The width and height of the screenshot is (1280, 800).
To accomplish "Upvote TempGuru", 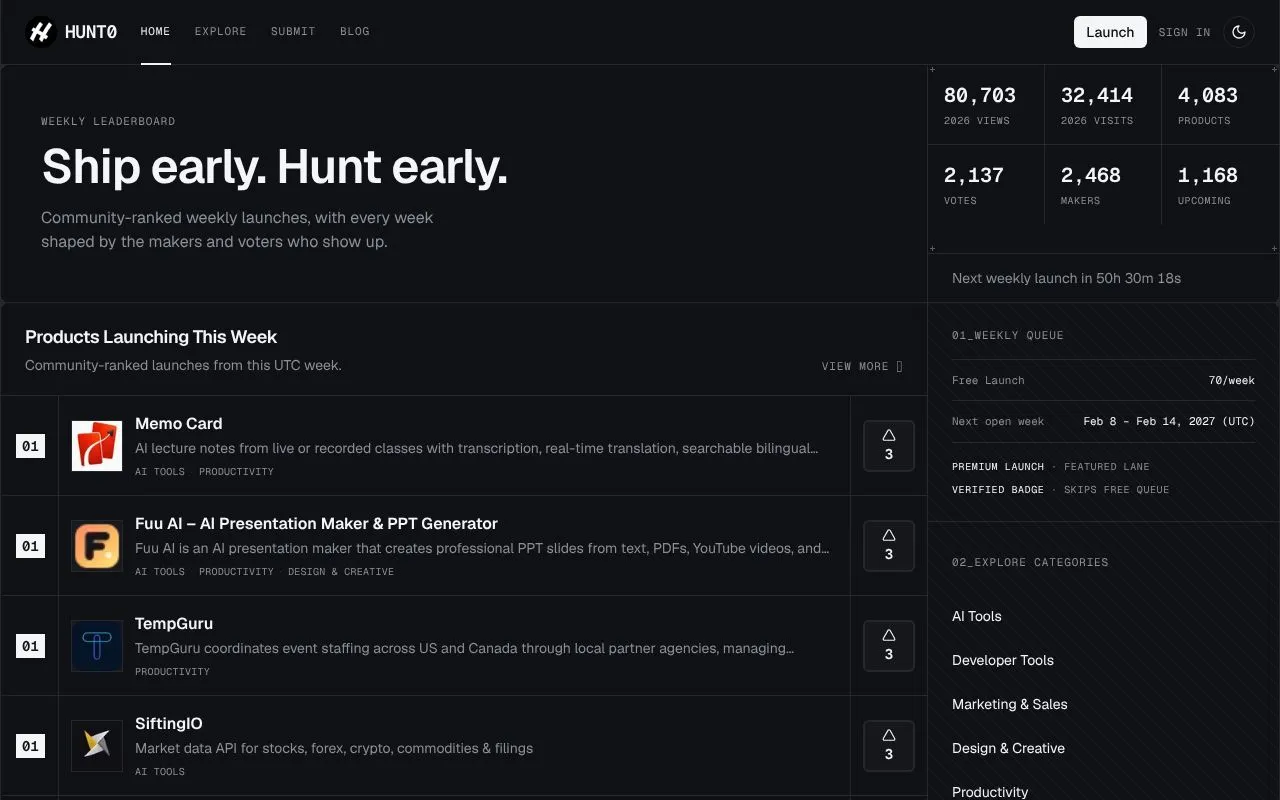I will click(889, 646).
